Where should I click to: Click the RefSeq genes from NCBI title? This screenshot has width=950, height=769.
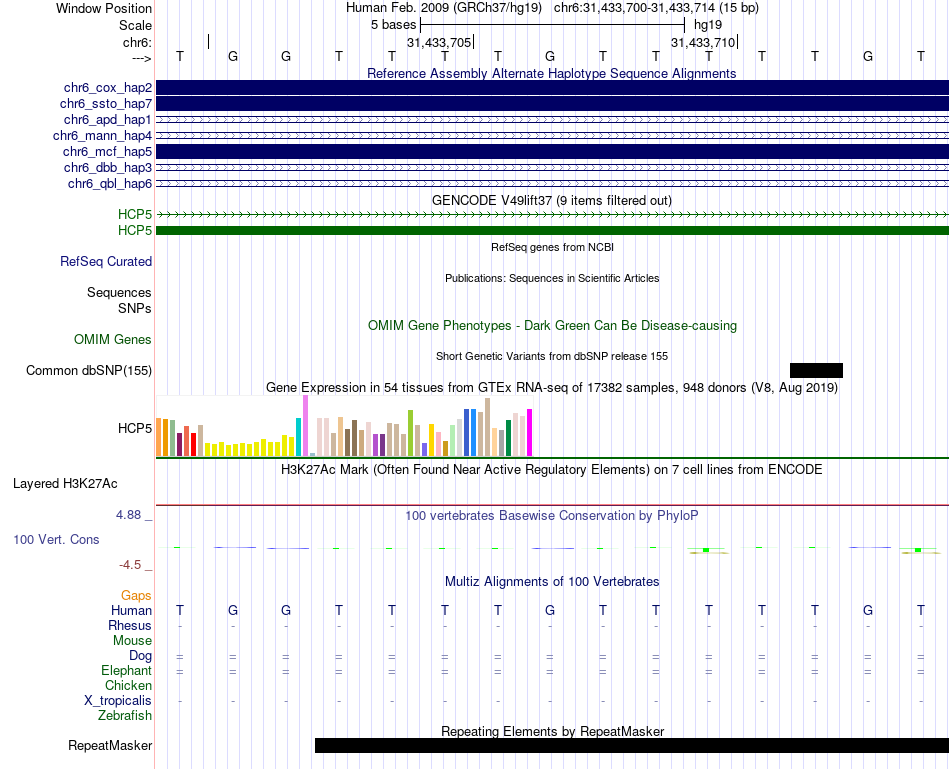(552, 247)
